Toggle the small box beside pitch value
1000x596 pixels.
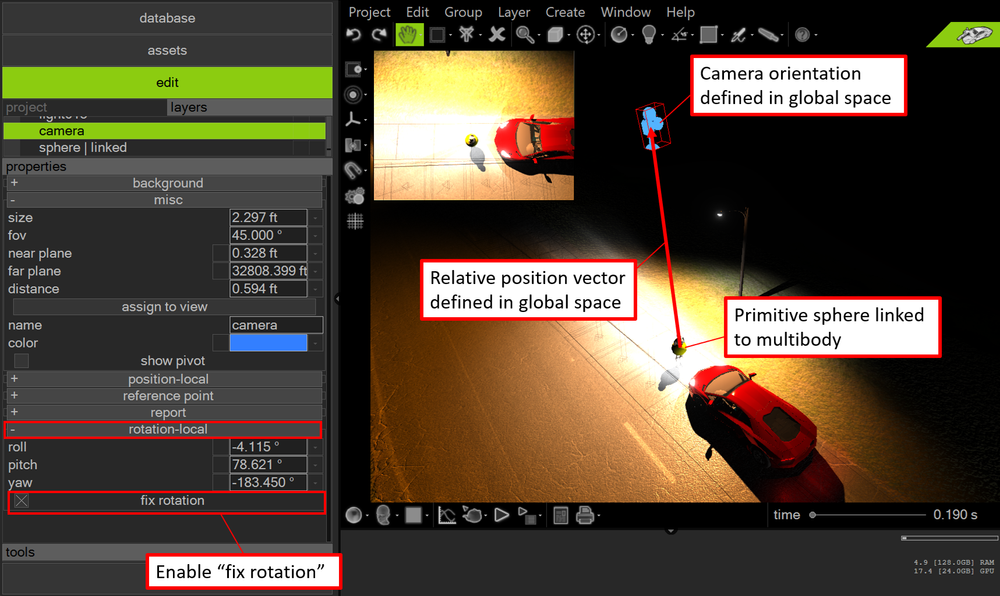(221, 465)
